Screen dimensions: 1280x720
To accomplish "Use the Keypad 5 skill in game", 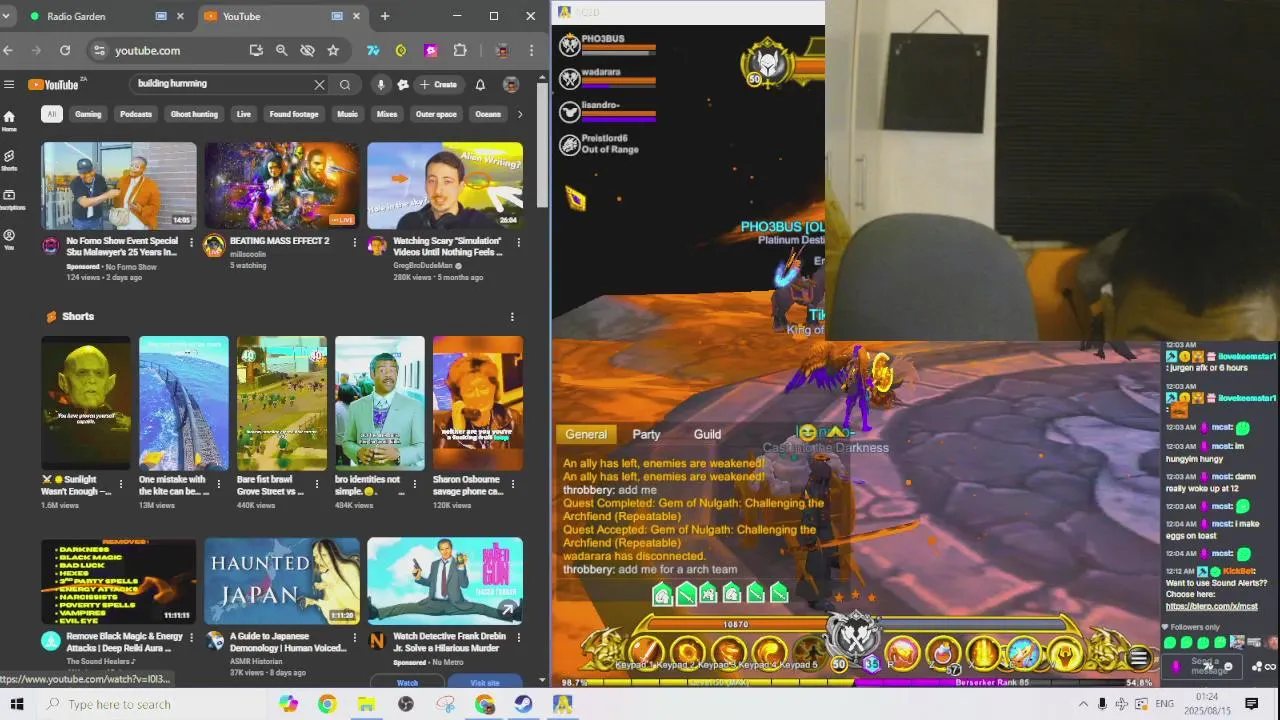I will [808, 653].
